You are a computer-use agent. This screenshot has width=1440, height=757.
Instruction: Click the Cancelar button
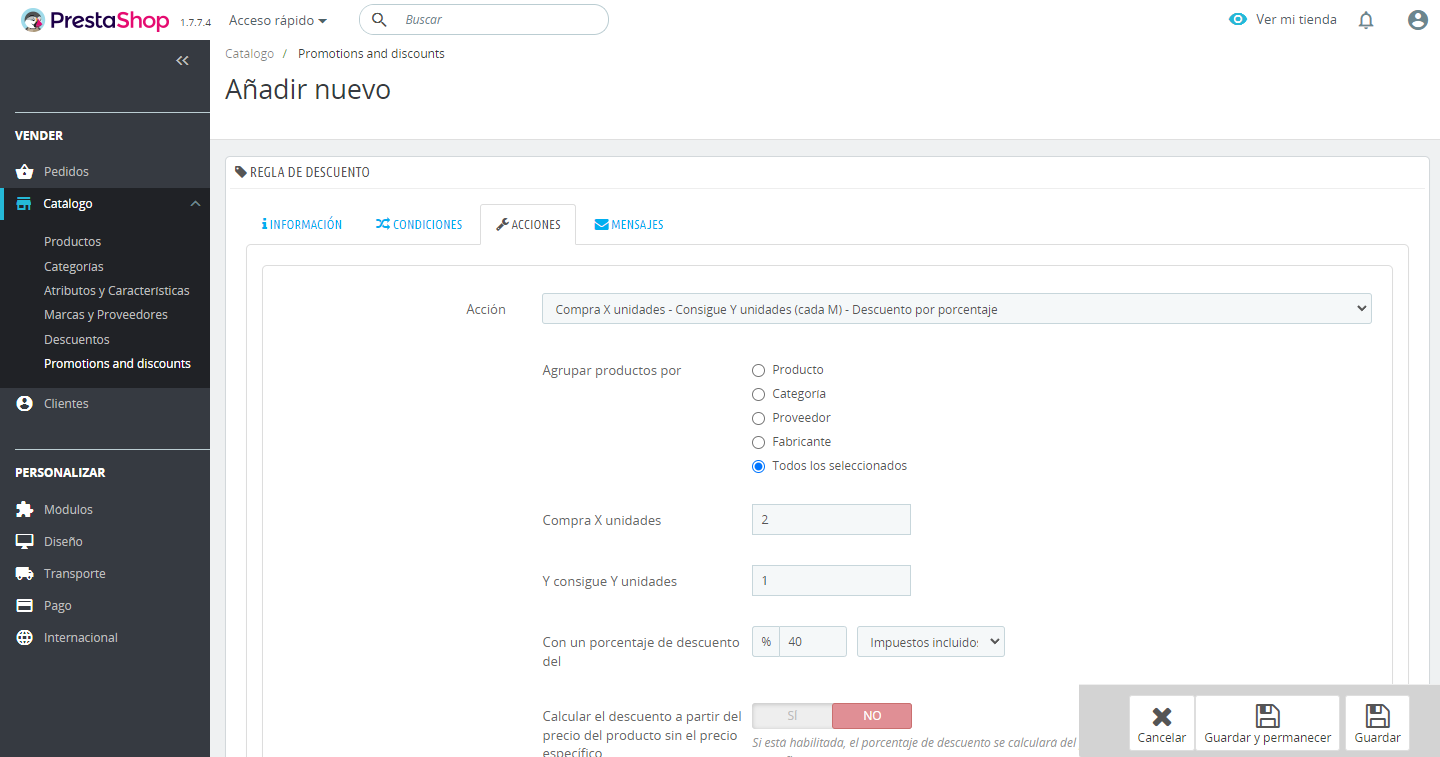1161,723
